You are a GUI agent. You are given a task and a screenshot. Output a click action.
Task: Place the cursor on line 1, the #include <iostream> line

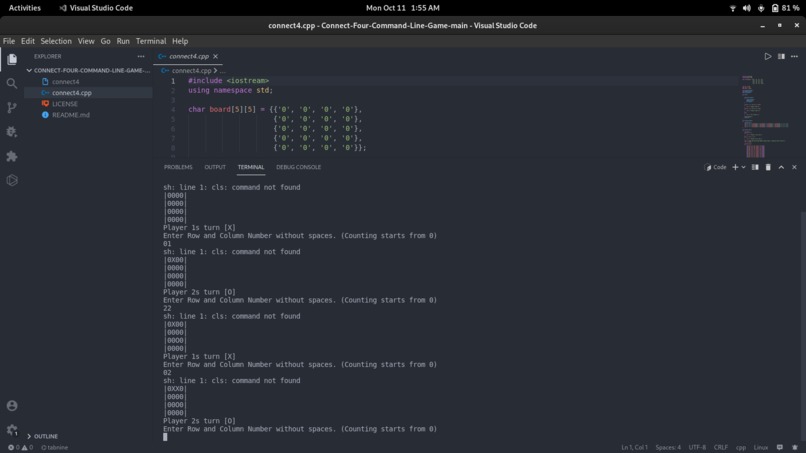(228, 81)
